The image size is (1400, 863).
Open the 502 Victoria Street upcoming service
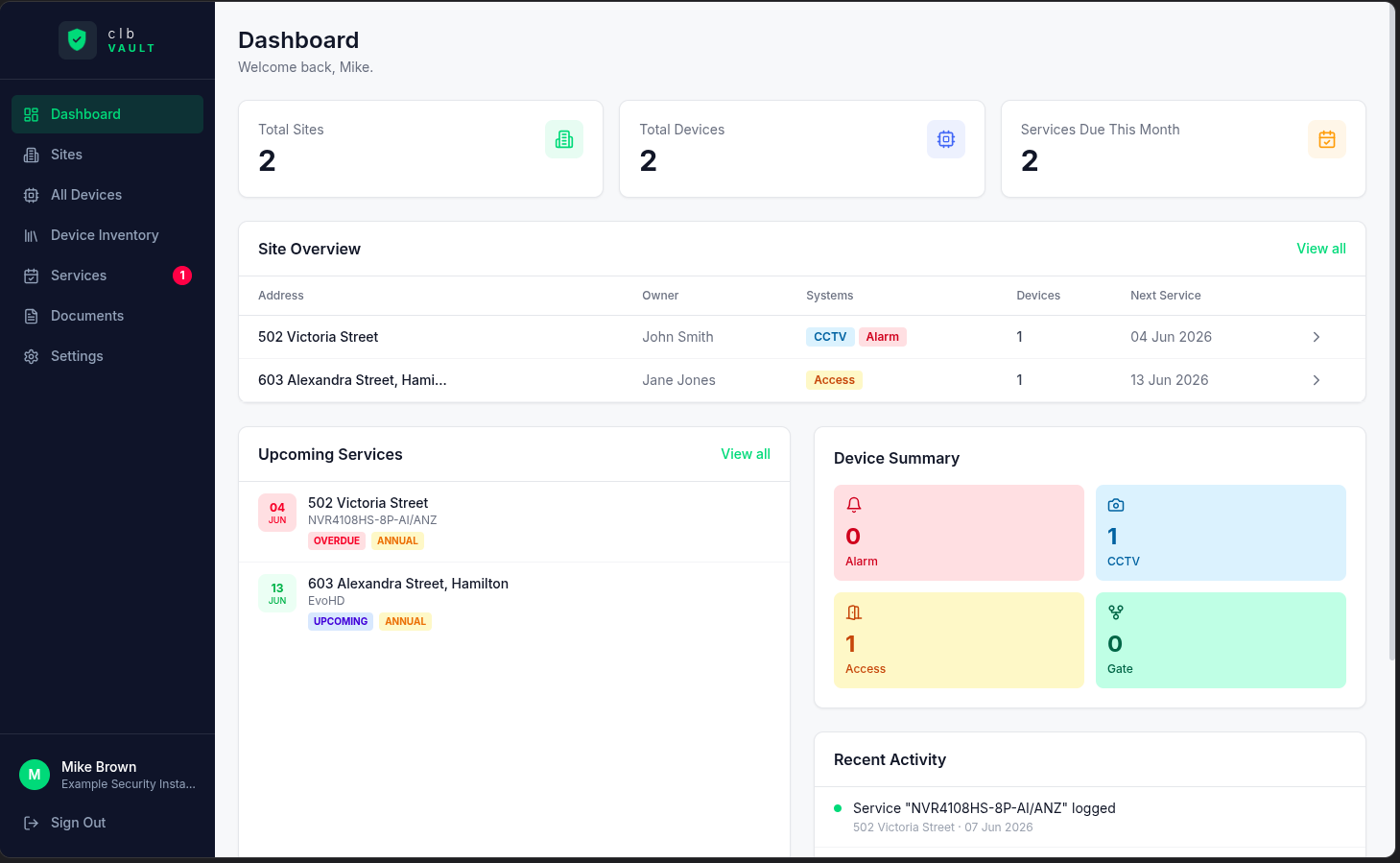click(514, 522)
